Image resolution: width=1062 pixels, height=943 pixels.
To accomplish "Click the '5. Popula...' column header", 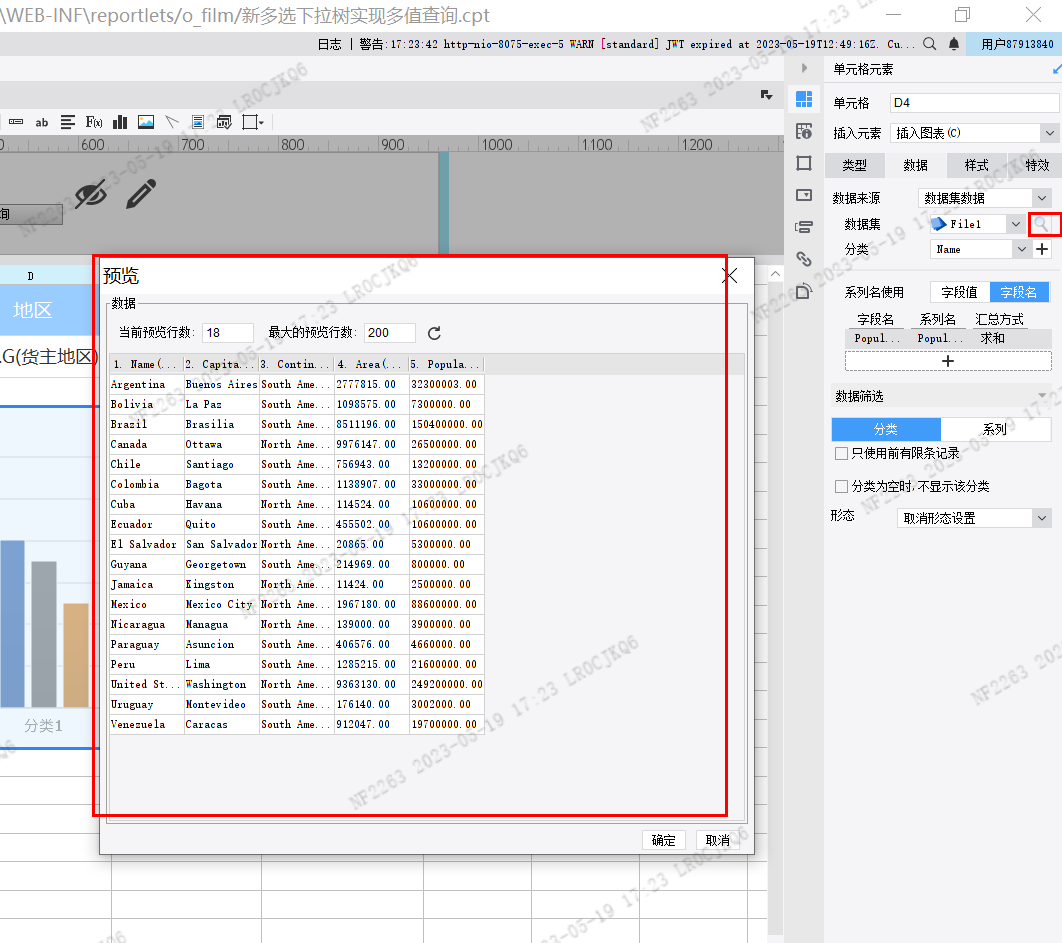I will 446,364.
